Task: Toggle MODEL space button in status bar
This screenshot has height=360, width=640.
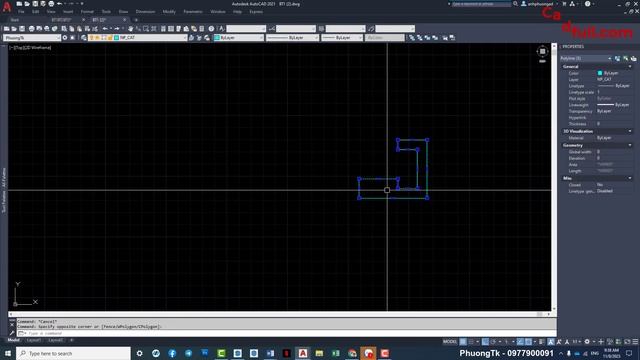Action: click(450, 342)
